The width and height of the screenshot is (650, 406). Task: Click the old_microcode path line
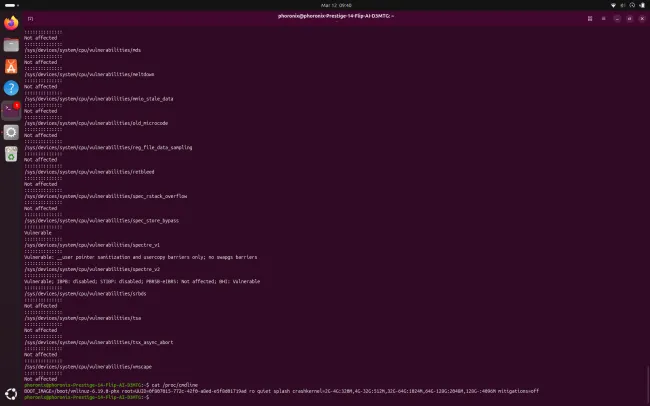point(96,123)
